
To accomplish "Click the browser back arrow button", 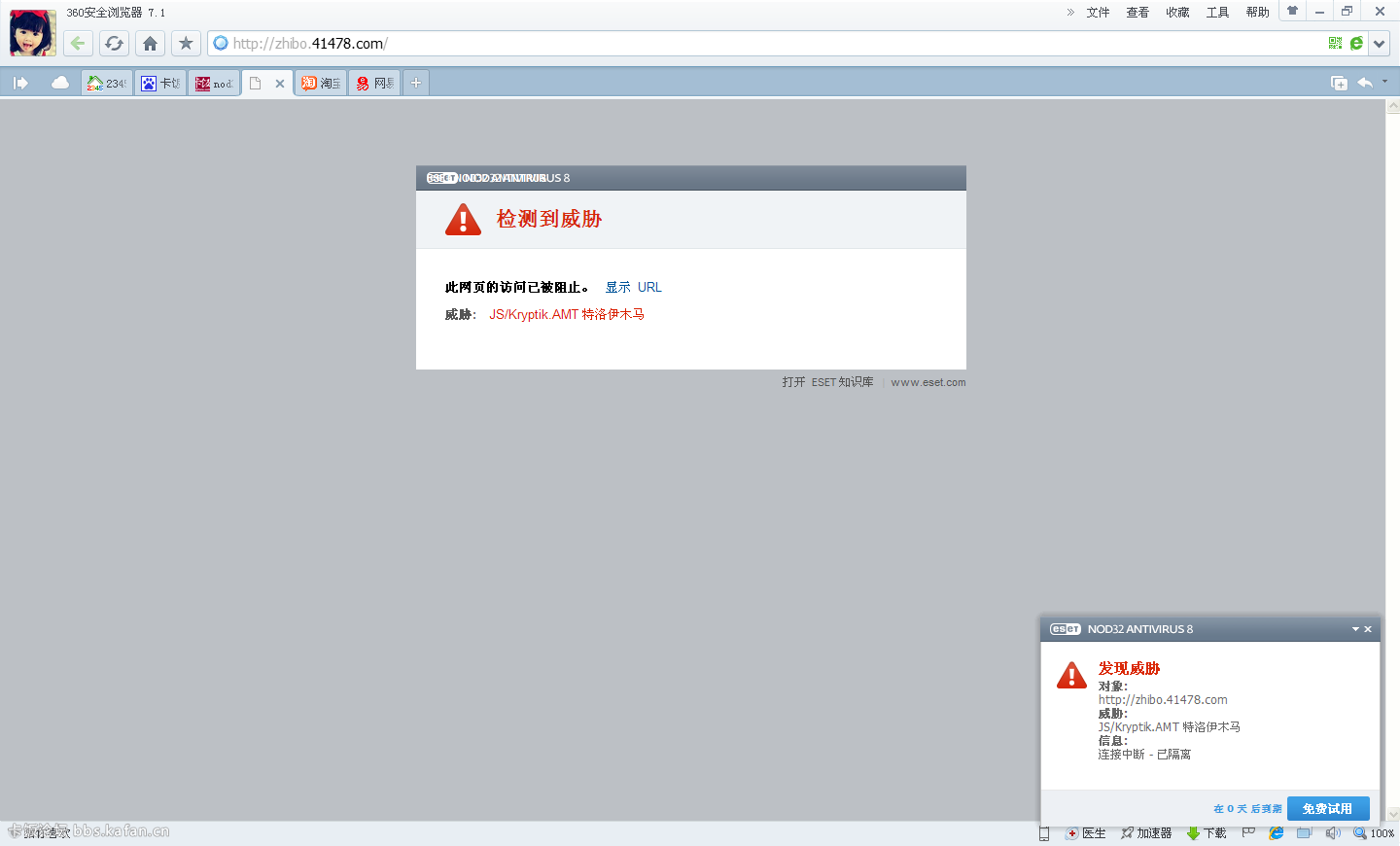I will [78, 43].
